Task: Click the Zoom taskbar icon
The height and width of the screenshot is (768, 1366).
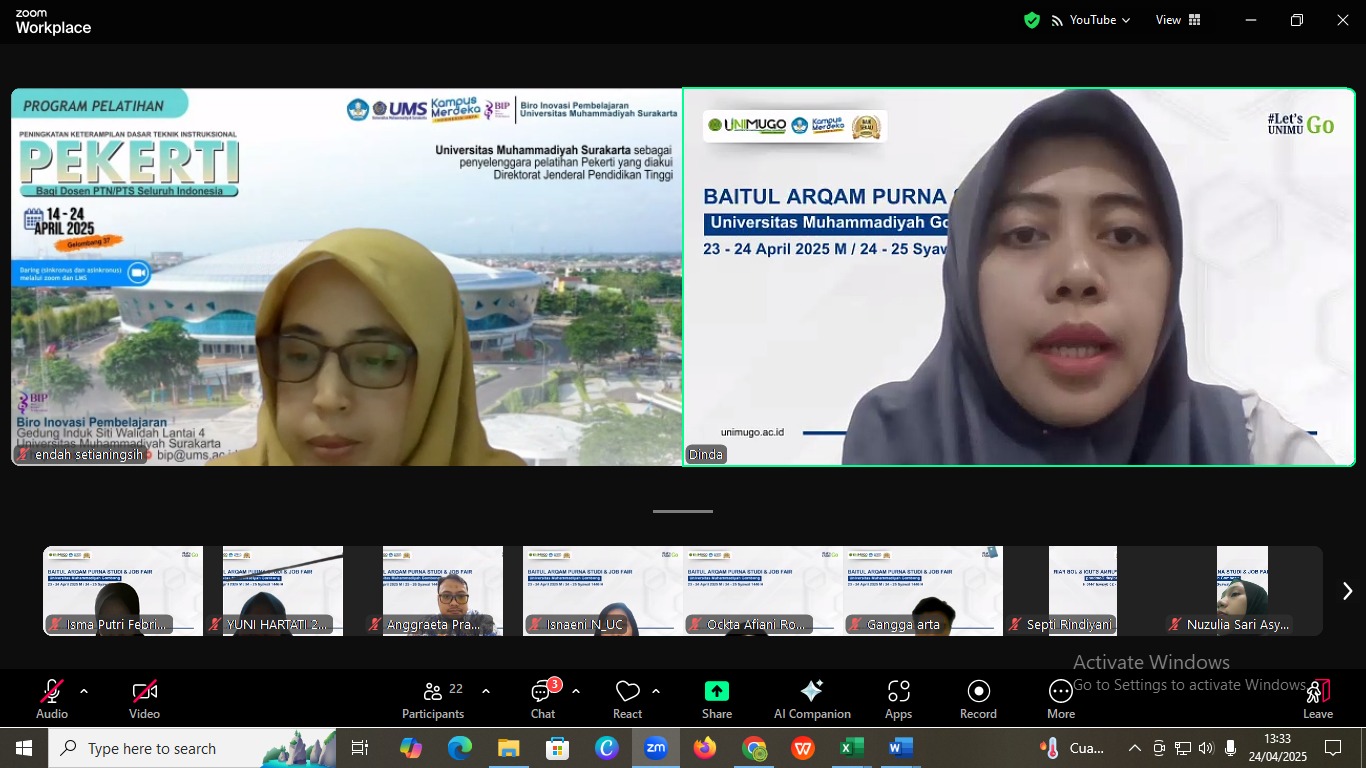Action: click(656, 748)
